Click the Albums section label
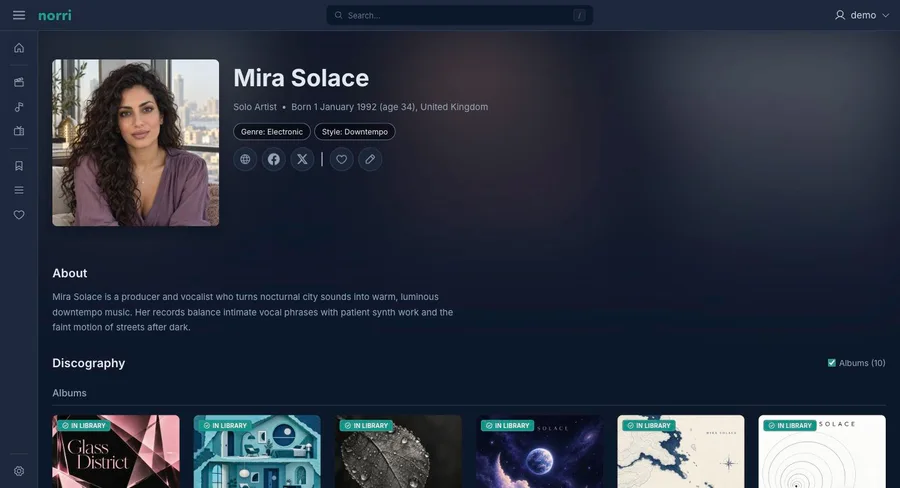This screenshot has height=488, width=900. coord(69,393)
